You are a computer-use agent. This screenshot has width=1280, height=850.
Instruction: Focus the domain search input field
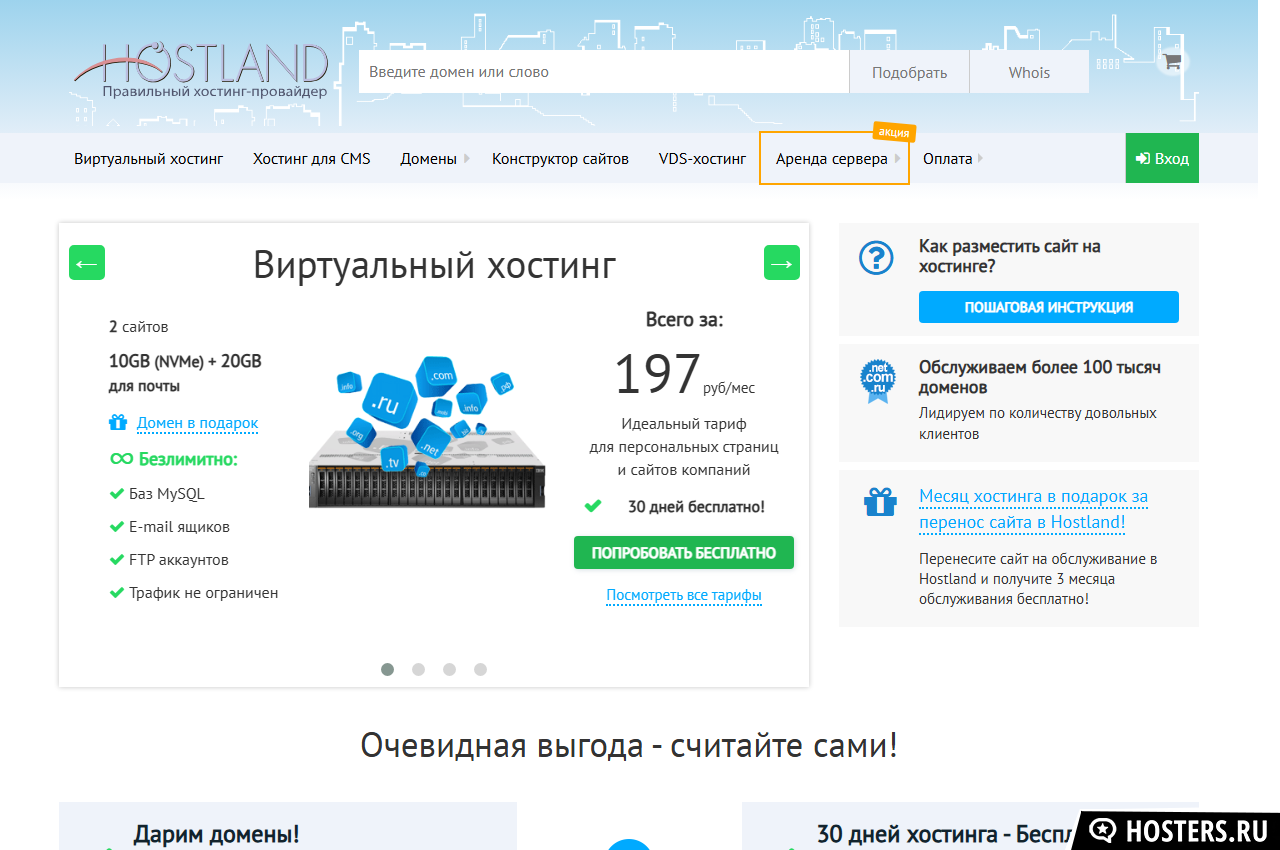pyautogui.click(x=604, y=72)
